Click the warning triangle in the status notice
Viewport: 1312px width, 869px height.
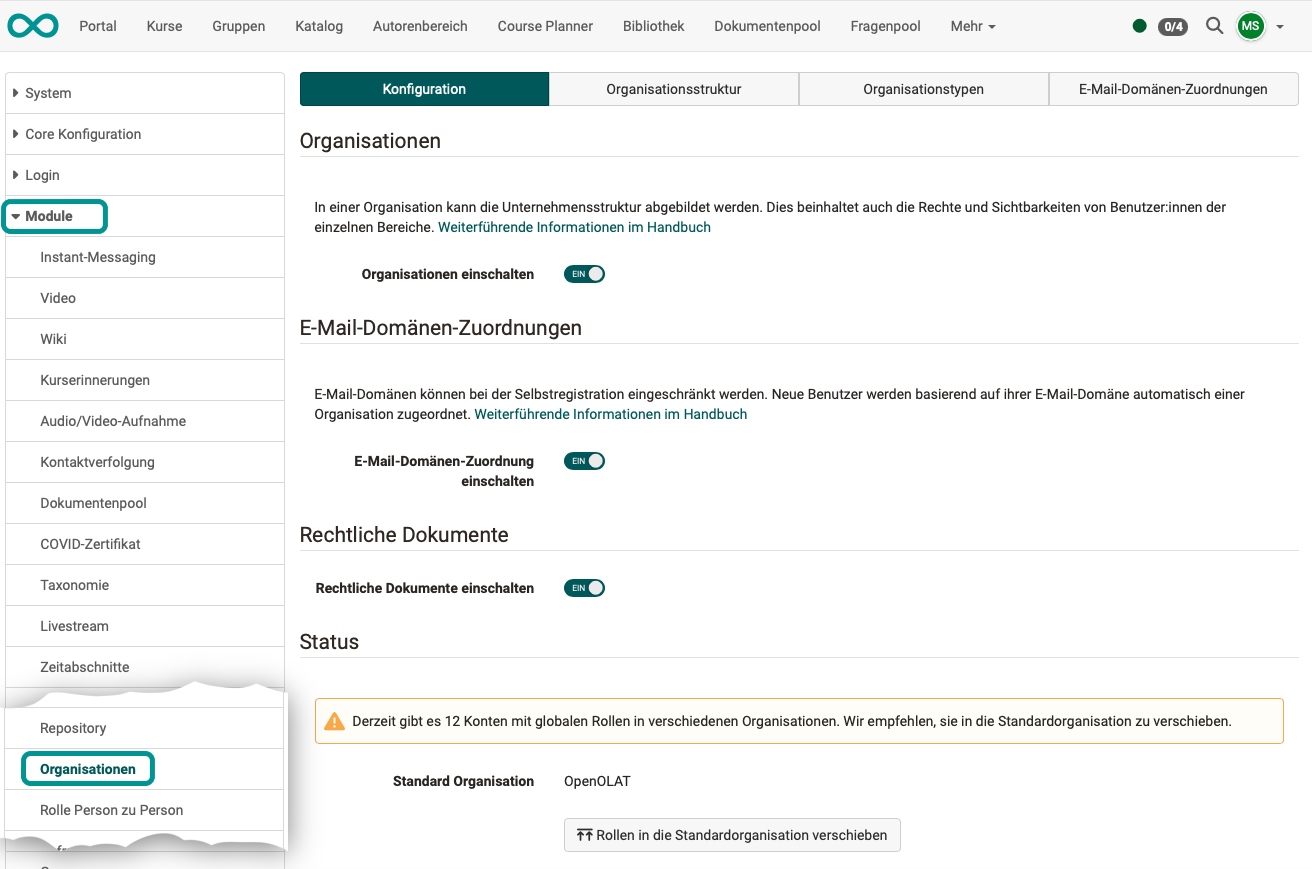pos(335,720)
